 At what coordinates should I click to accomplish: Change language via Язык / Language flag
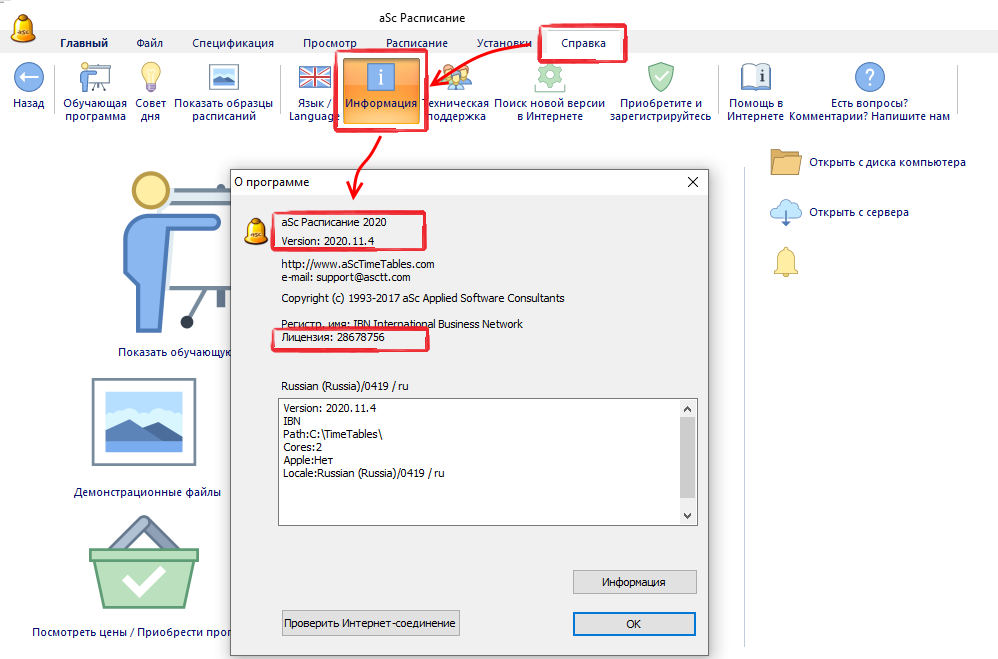[314, 77]
